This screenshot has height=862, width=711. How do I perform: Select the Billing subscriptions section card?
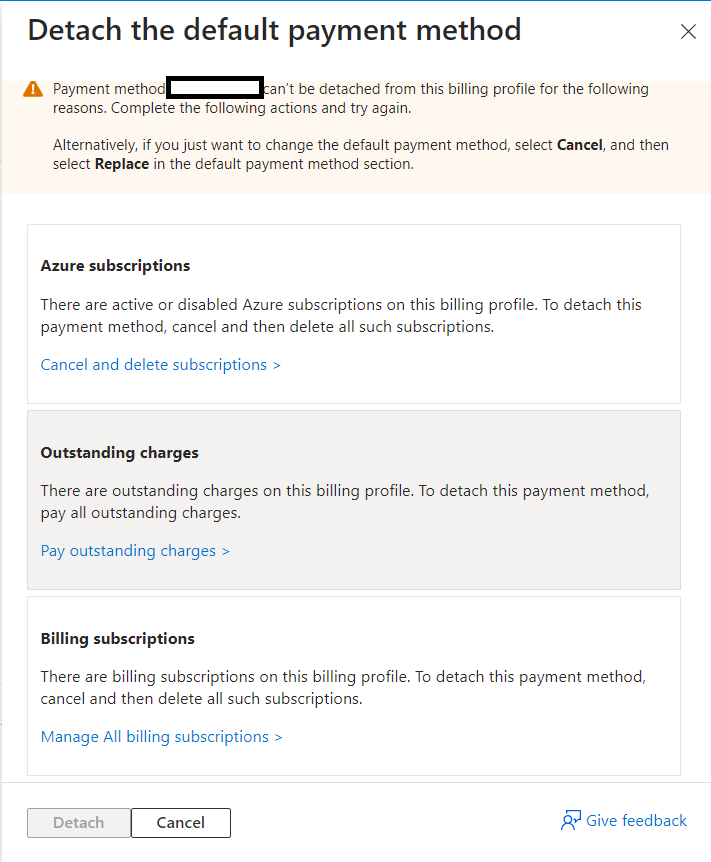click(355, 686)
